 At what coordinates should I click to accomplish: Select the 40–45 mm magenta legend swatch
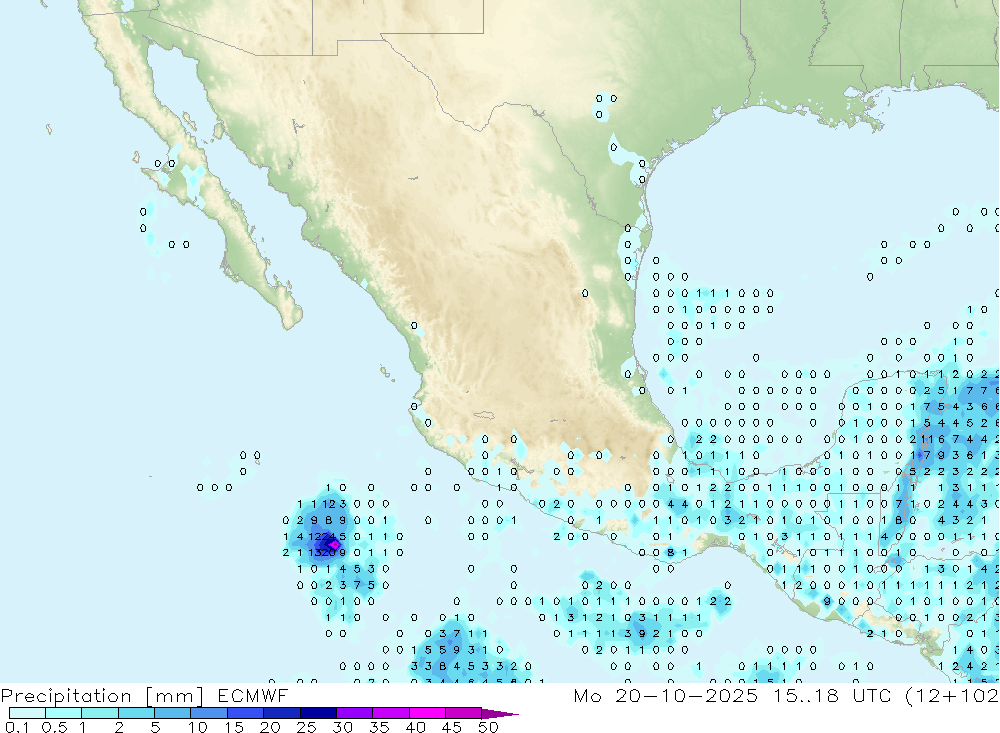427,713
